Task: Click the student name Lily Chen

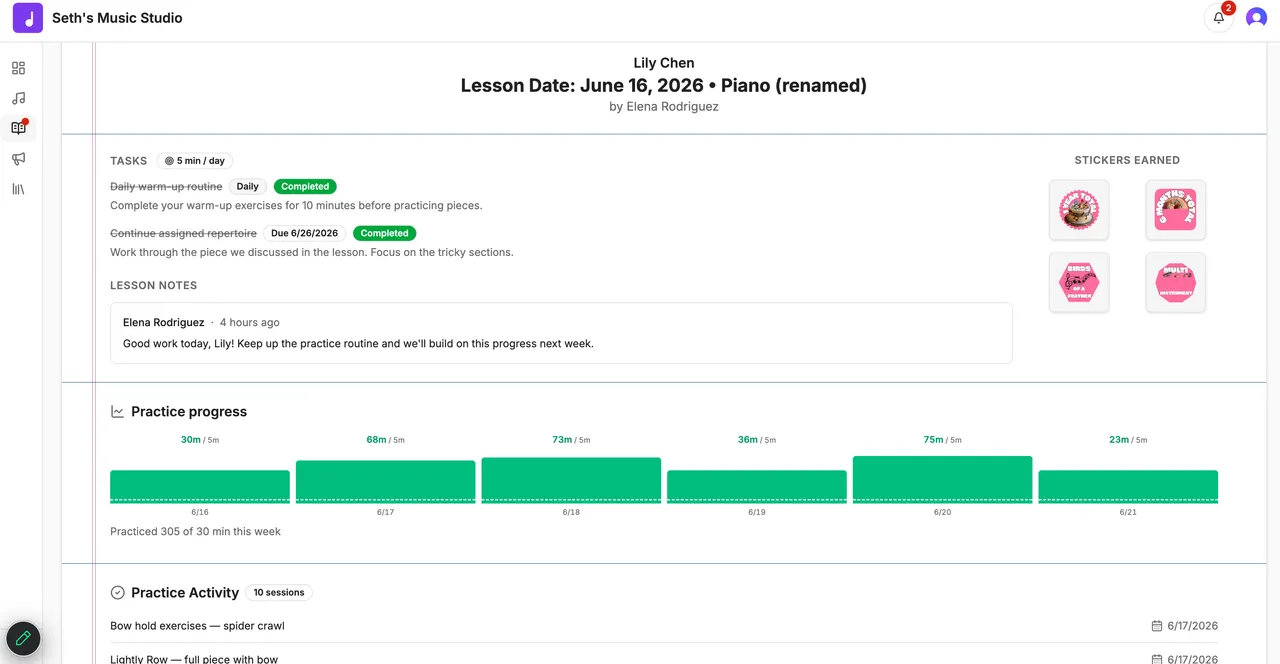Action: (664, 63)
